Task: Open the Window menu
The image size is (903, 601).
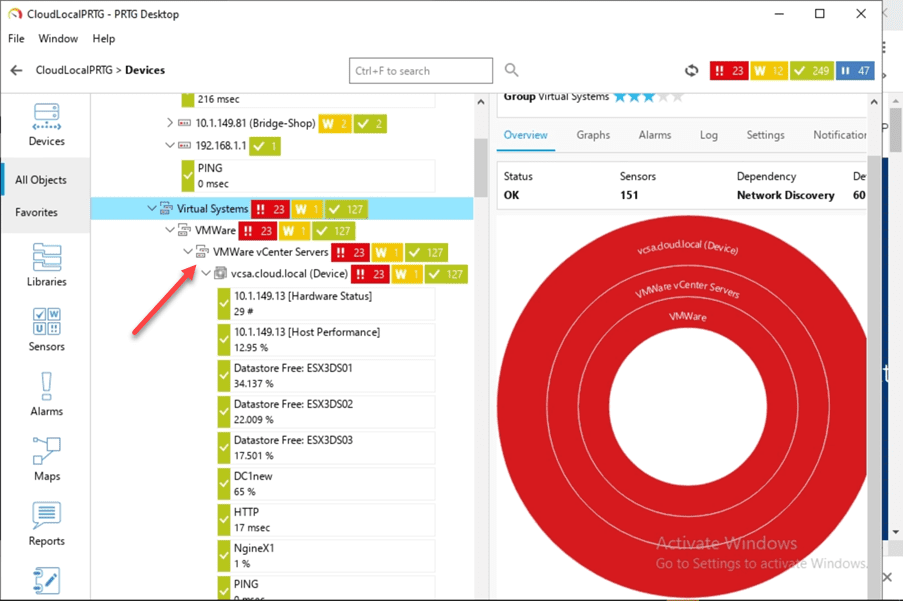Action: tap(58, 39)
